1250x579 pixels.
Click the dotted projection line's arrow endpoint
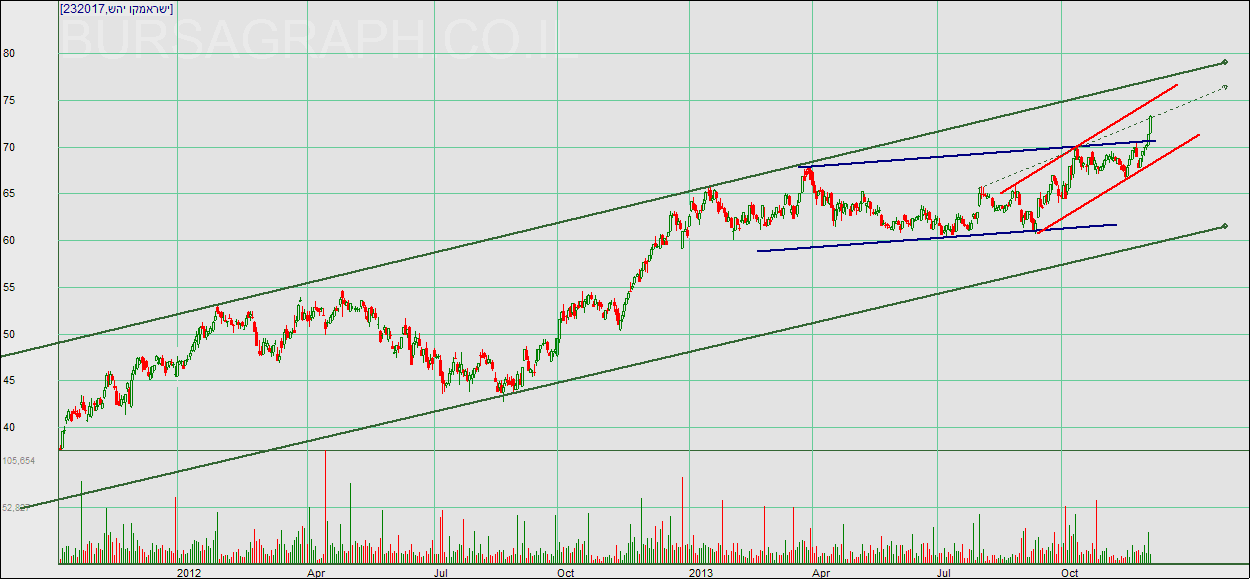click(1224, 87)
